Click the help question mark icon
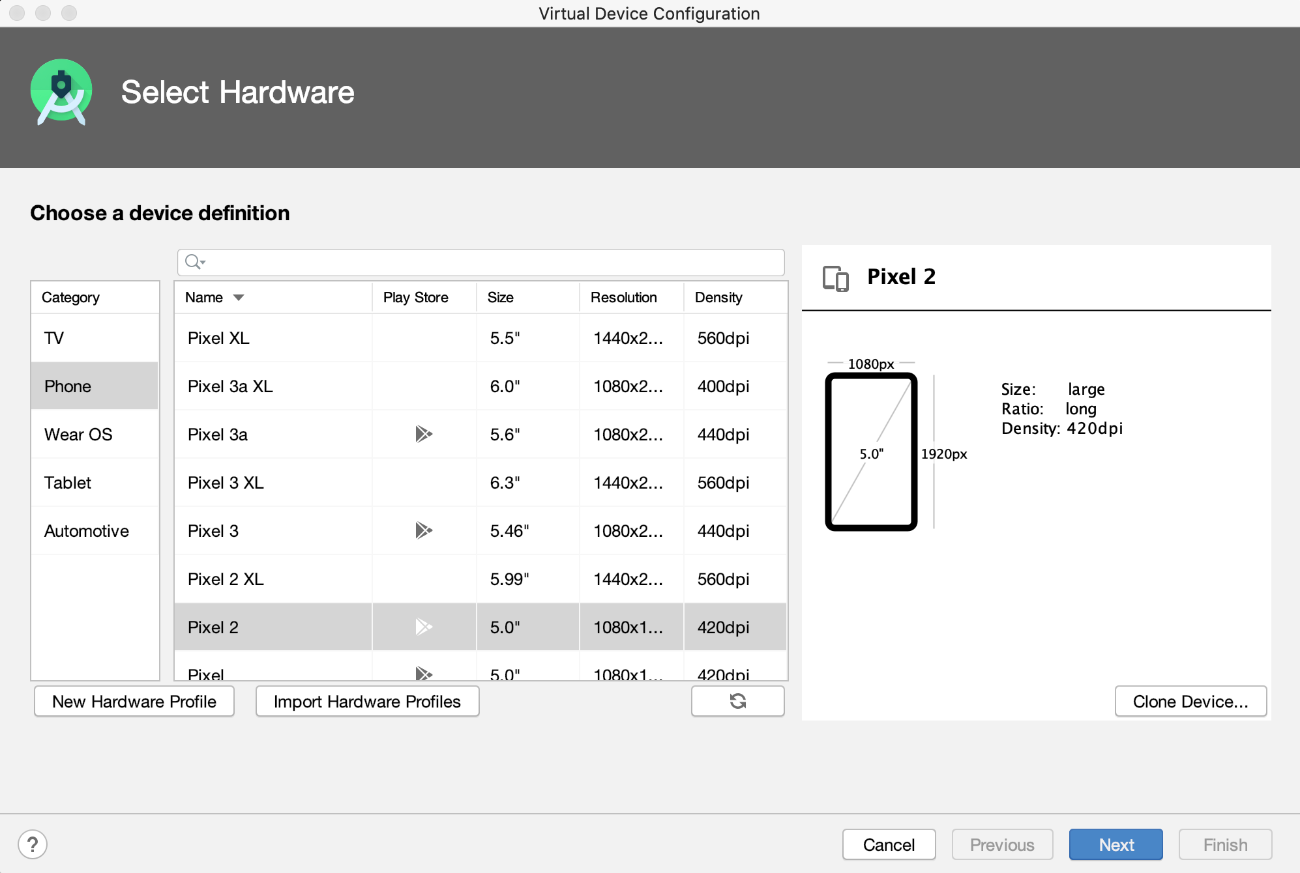This screenshot has height=873, width=1300. 33,845
